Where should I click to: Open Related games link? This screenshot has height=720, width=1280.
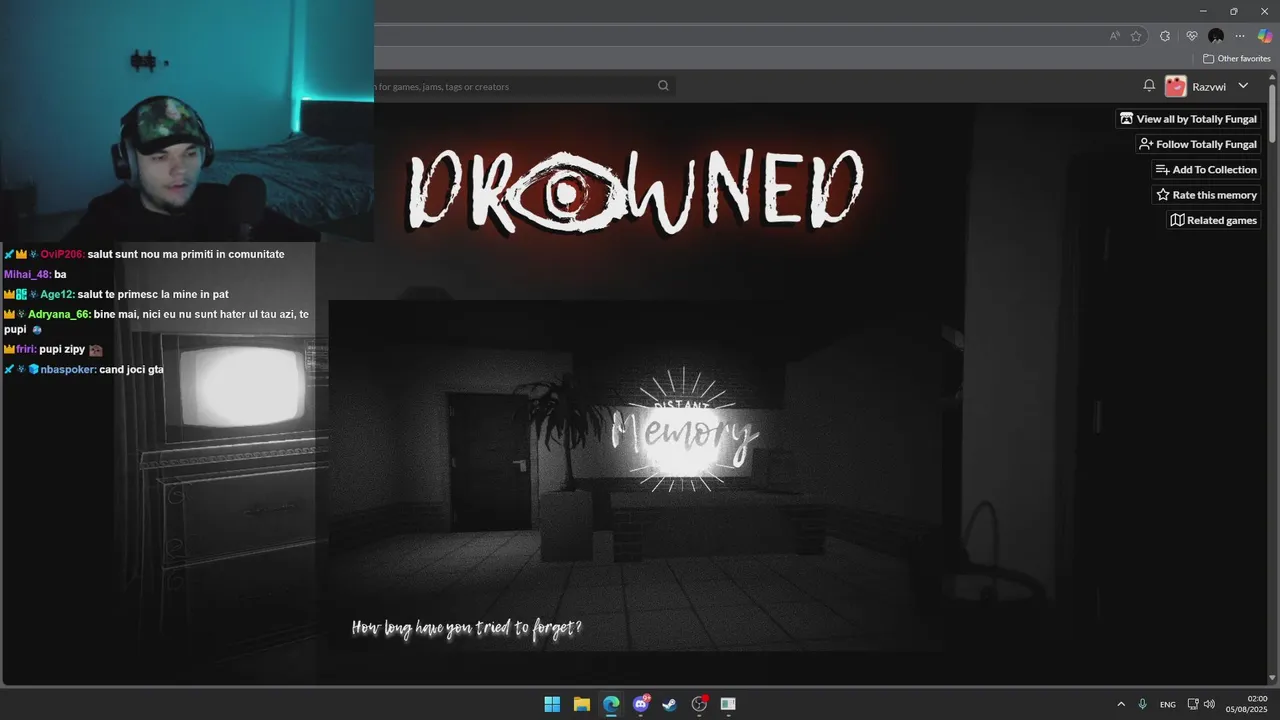(x=1214, y=220)
